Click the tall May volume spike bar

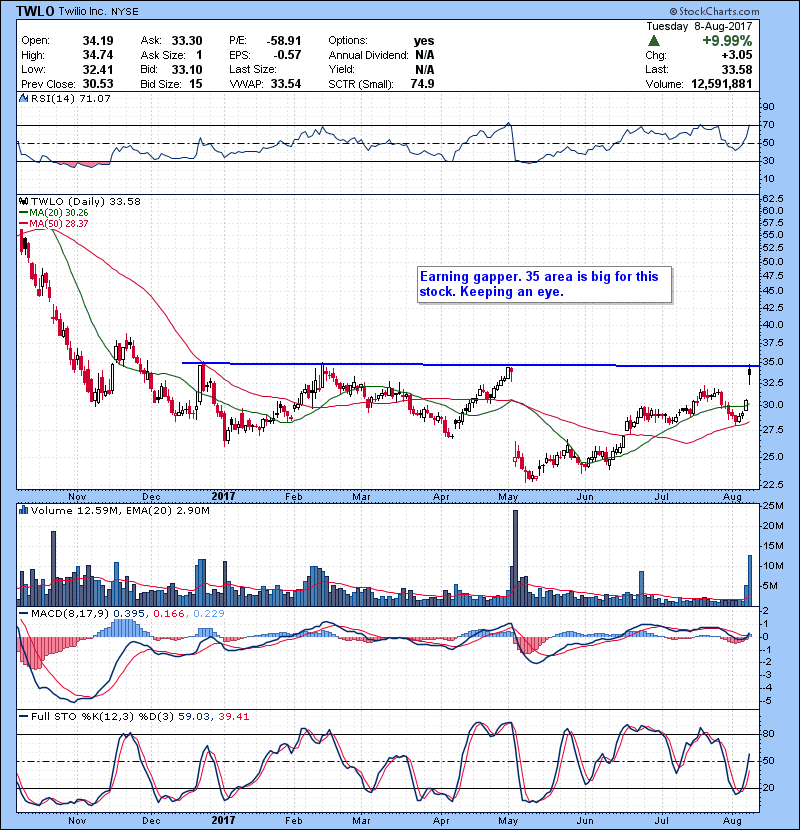(516, 557)
